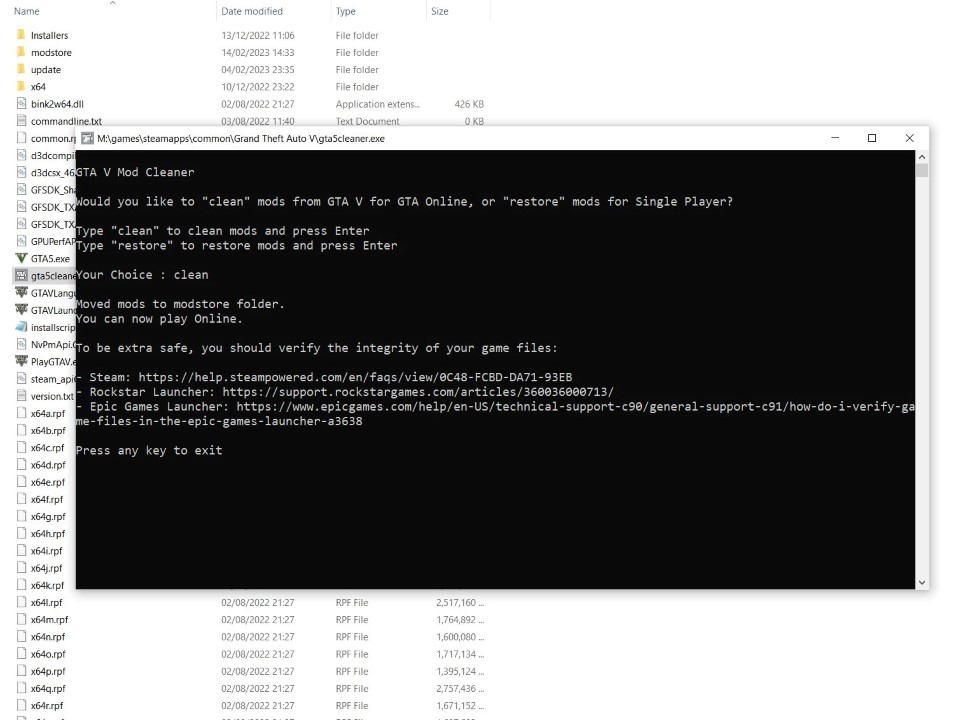
Task: Select the x64 folder icon
Action: [21, 86]
